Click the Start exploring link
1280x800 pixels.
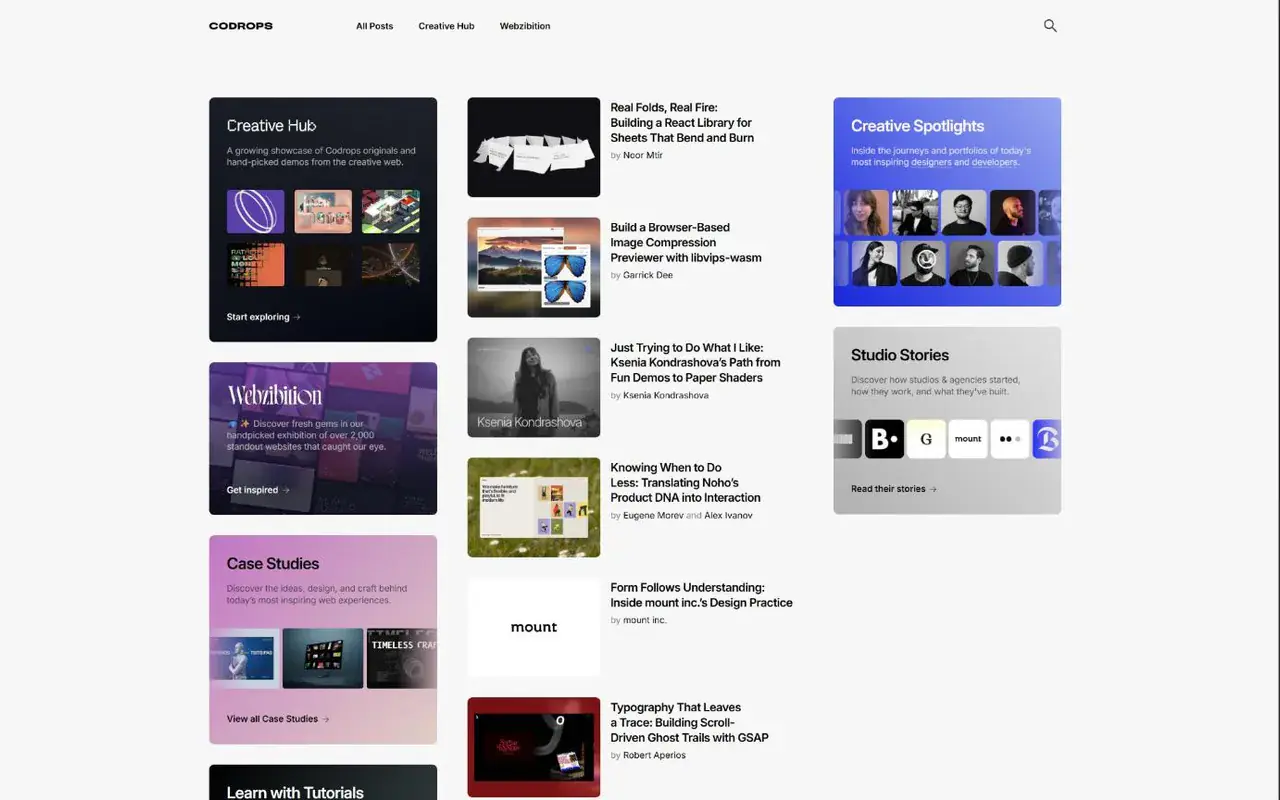click(263, 317)
